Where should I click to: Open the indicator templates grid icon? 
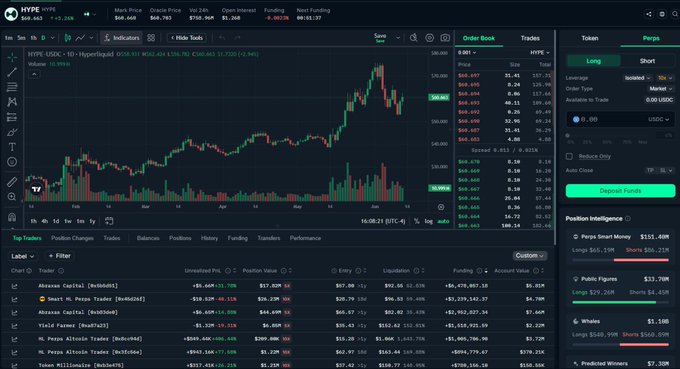[x=151, y=38]
